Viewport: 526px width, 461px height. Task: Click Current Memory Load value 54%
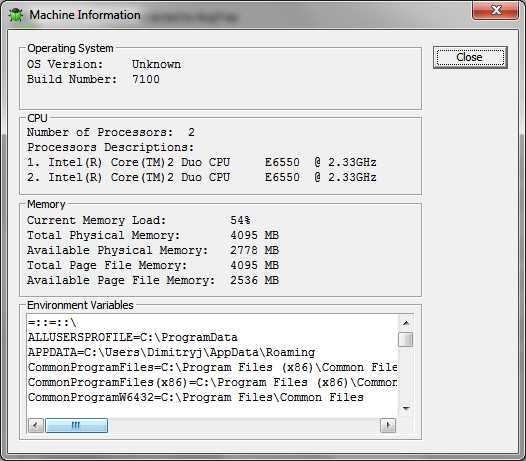coord(240,220)
